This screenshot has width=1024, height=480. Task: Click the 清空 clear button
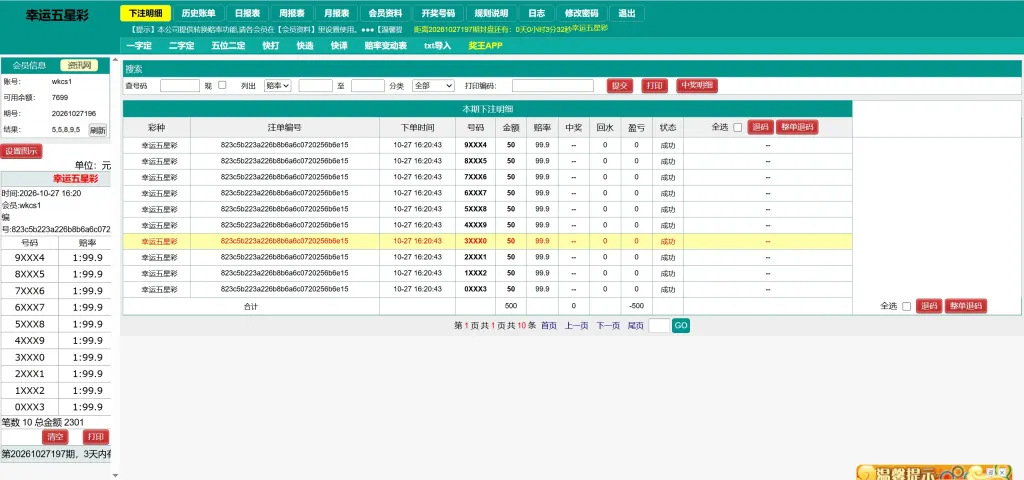55,437
